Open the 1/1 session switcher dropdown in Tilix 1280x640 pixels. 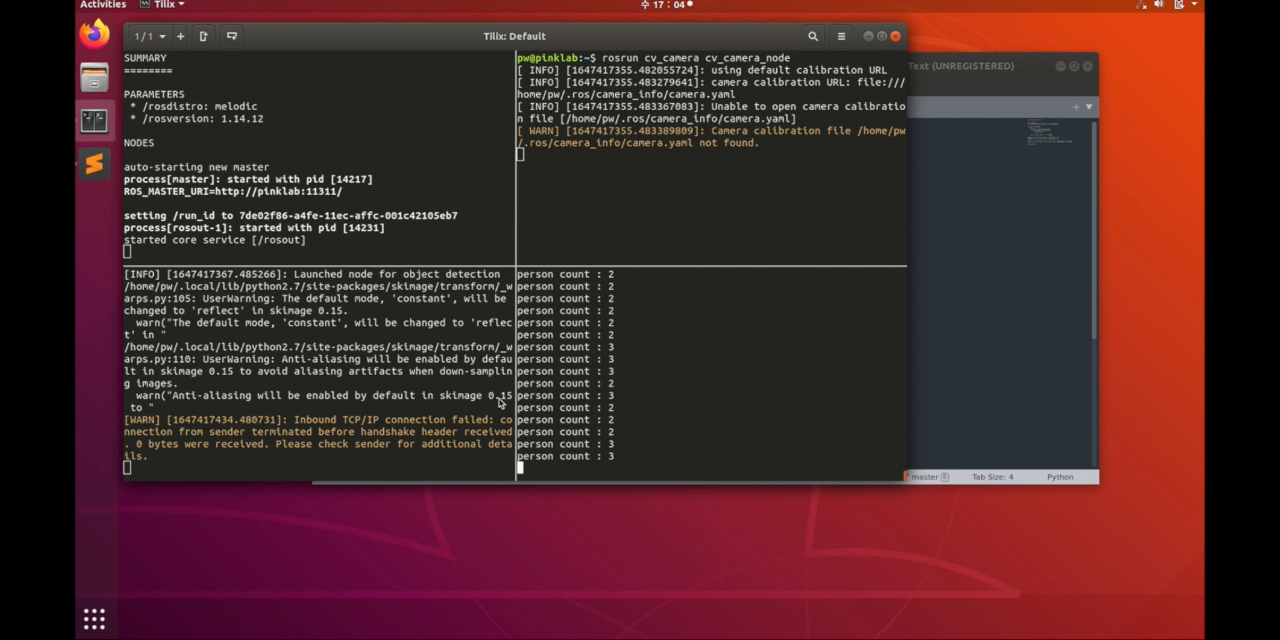(x=150, y=36)
